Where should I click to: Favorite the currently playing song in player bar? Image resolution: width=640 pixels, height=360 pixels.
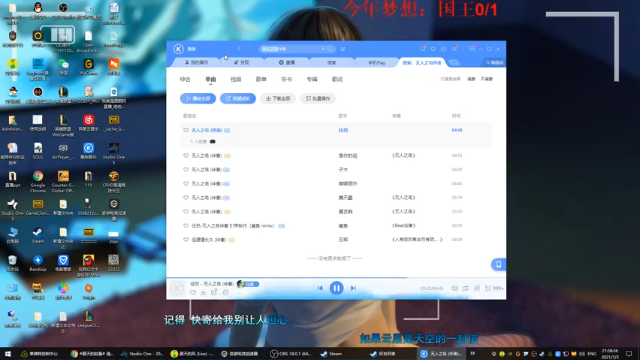coord(193,292)
